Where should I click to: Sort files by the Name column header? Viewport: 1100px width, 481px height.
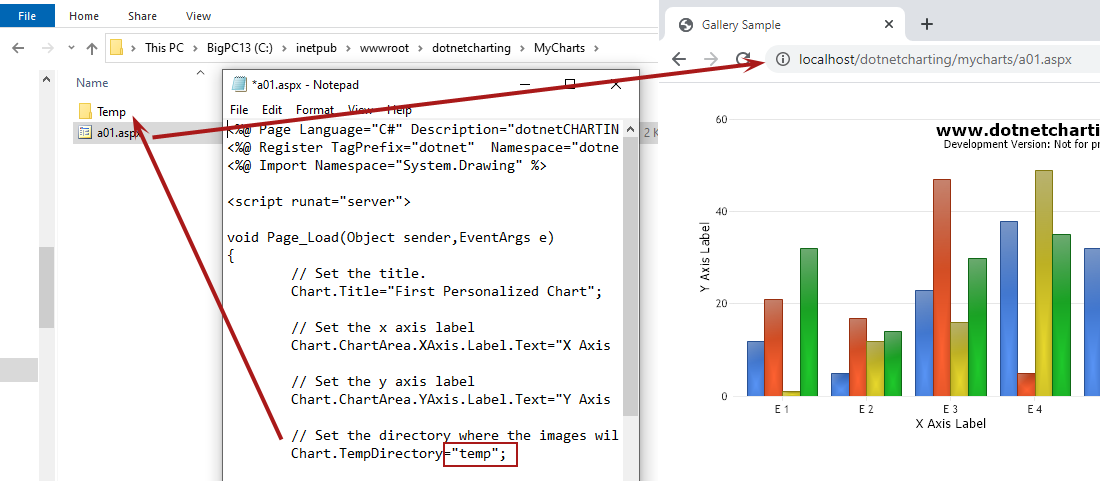pyautogui.click(x=92, y=83)
